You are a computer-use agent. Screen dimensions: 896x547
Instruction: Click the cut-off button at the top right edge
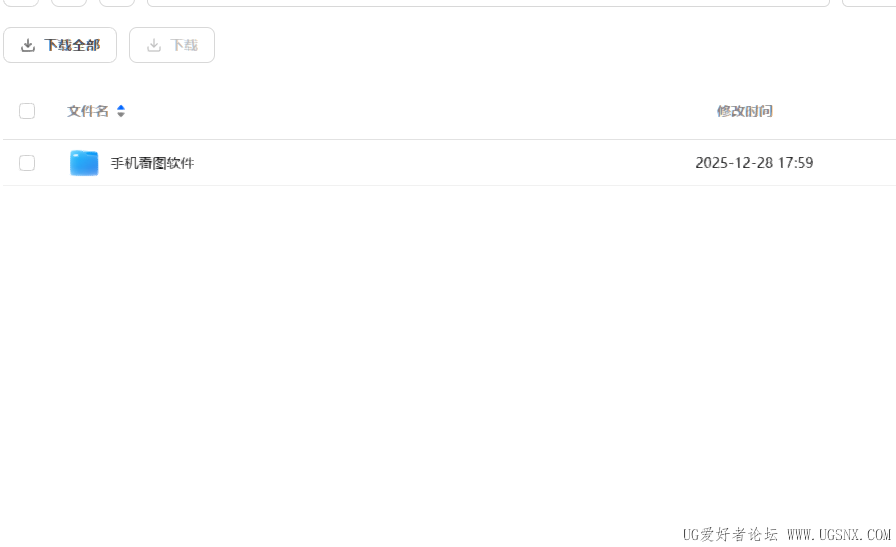tap(869, 3)
